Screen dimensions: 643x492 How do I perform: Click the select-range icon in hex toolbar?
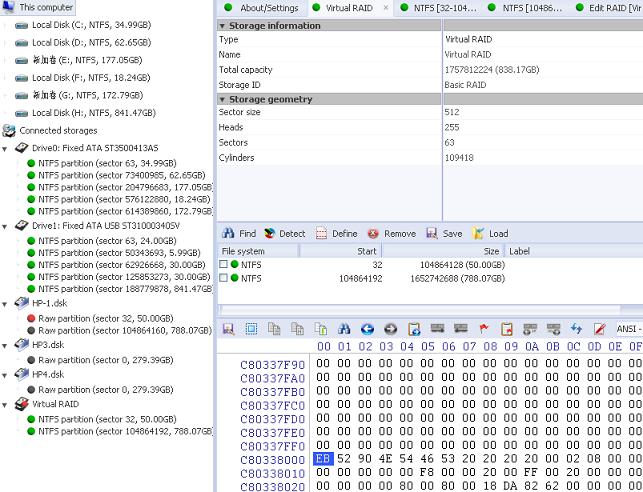251,328
